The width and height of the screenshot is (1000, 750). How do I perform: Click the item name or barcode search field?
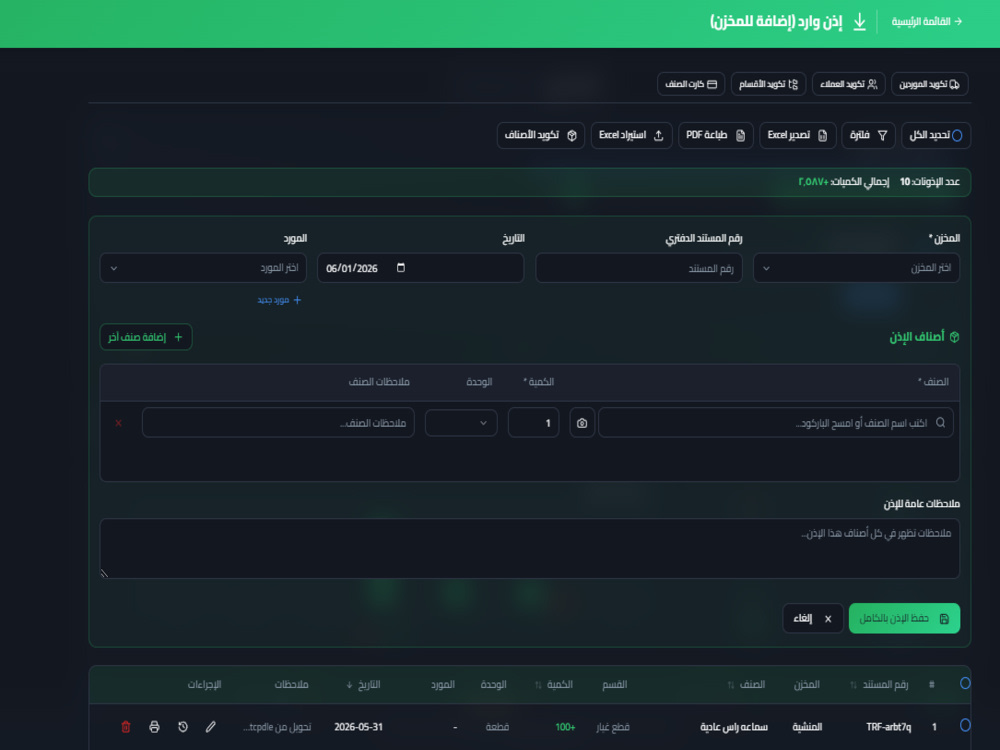(776, 423)
